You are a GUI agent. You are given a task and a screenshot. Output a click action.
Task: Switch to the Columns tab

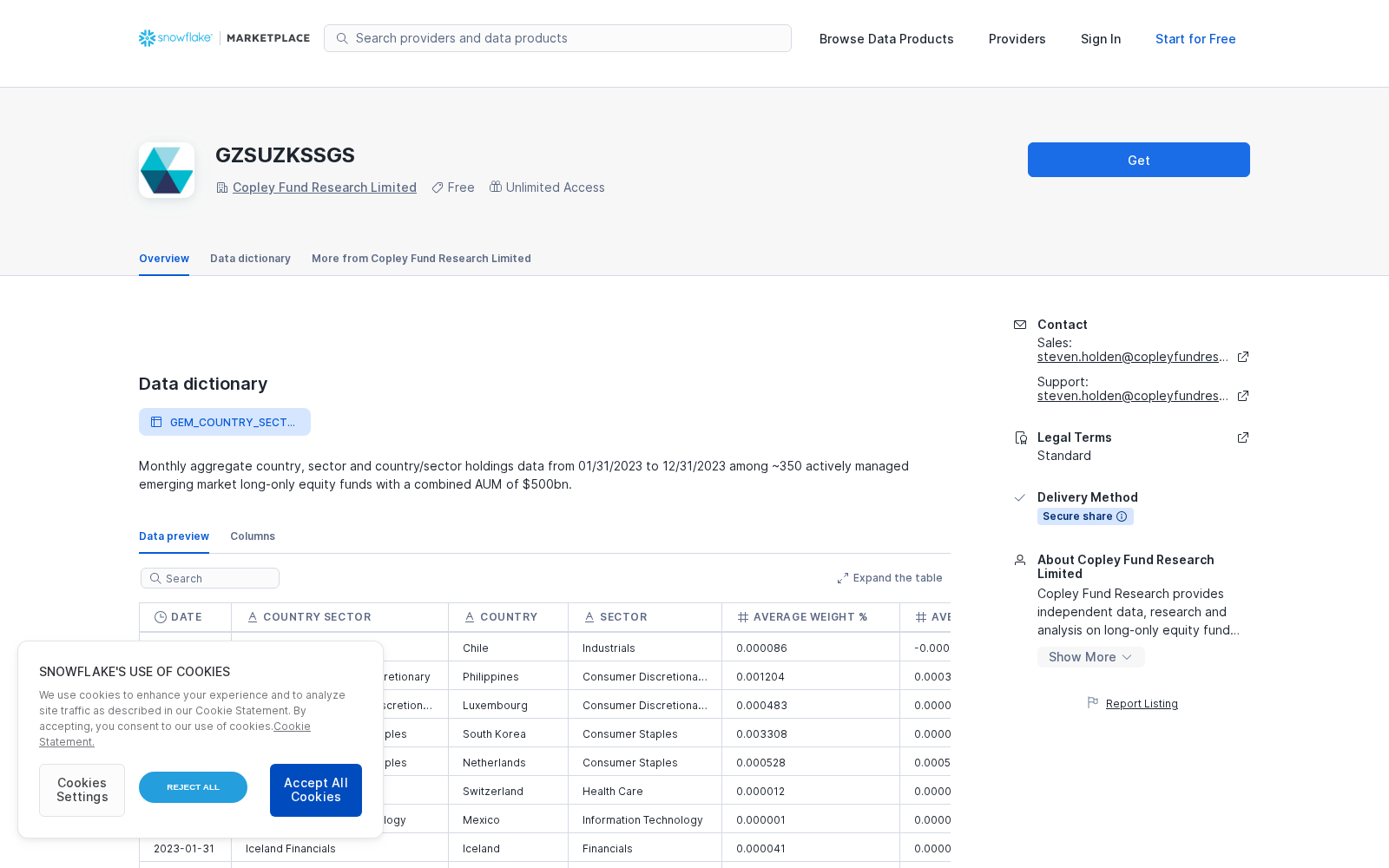pos(253,536)
